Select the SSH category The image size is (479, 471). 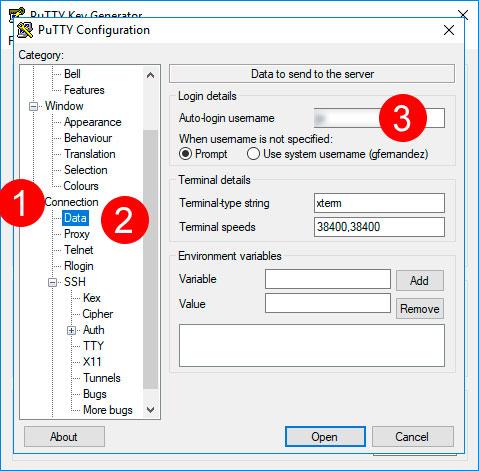75,282
